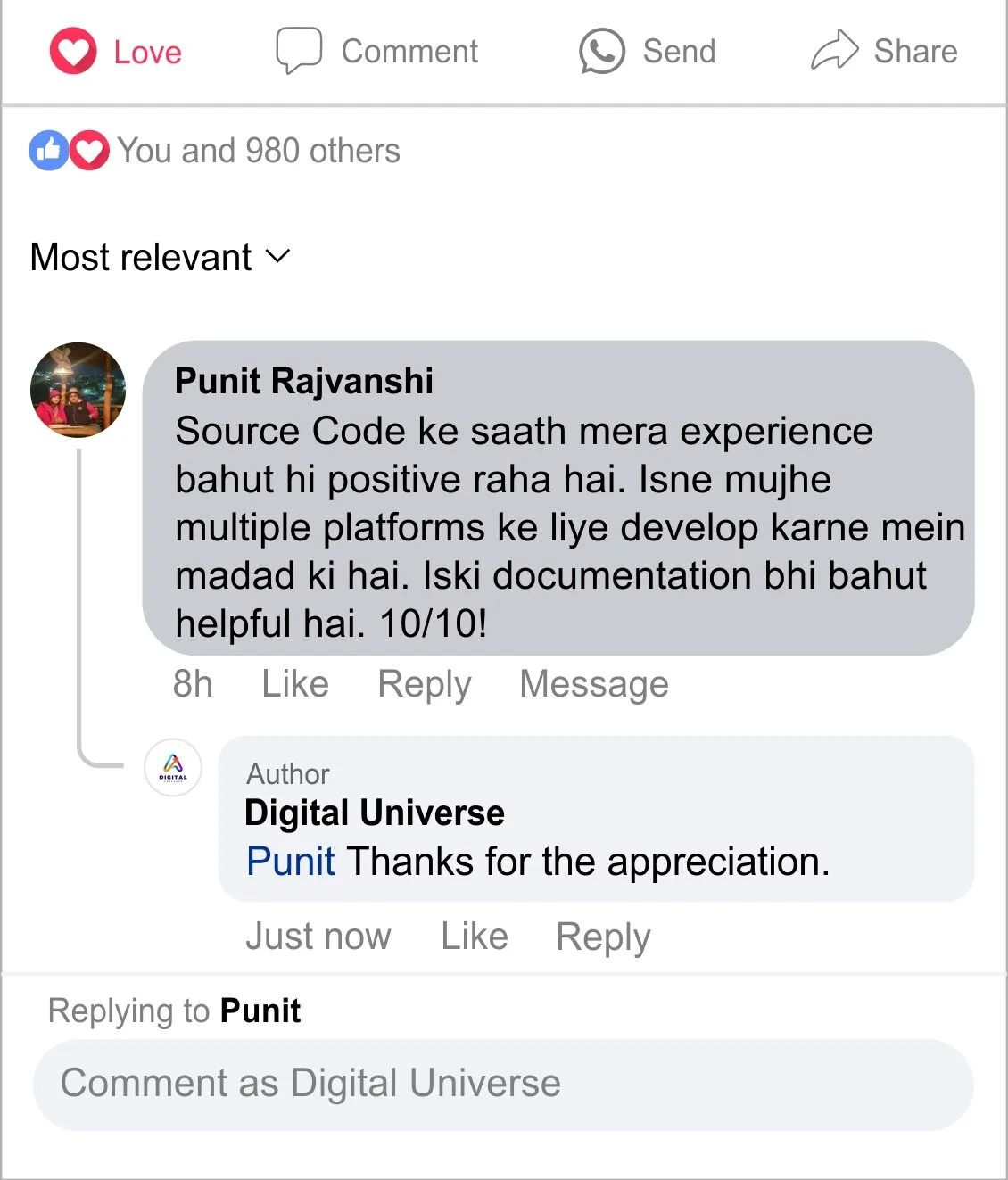Click the Comment speech bubble icon

tap(298, 50)
